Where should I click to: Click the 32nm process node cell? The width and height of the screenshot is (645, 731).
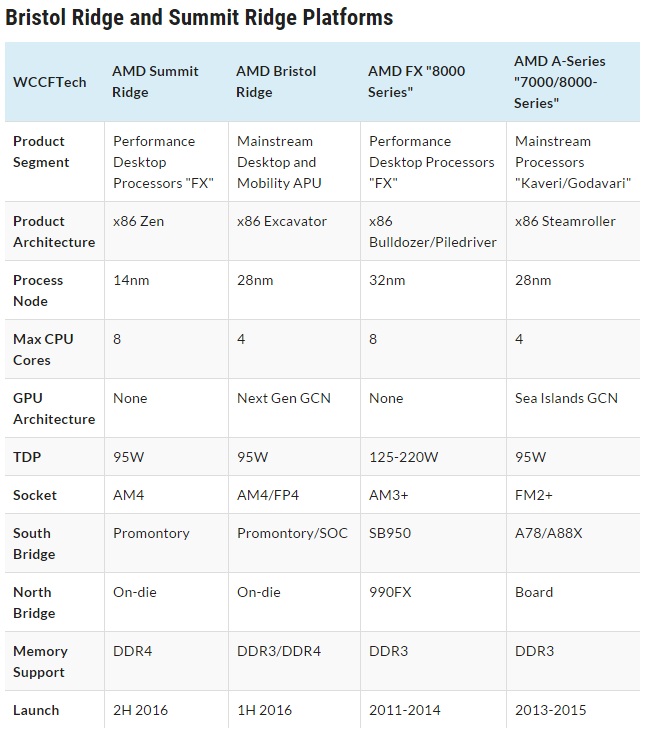coord(387,280)
